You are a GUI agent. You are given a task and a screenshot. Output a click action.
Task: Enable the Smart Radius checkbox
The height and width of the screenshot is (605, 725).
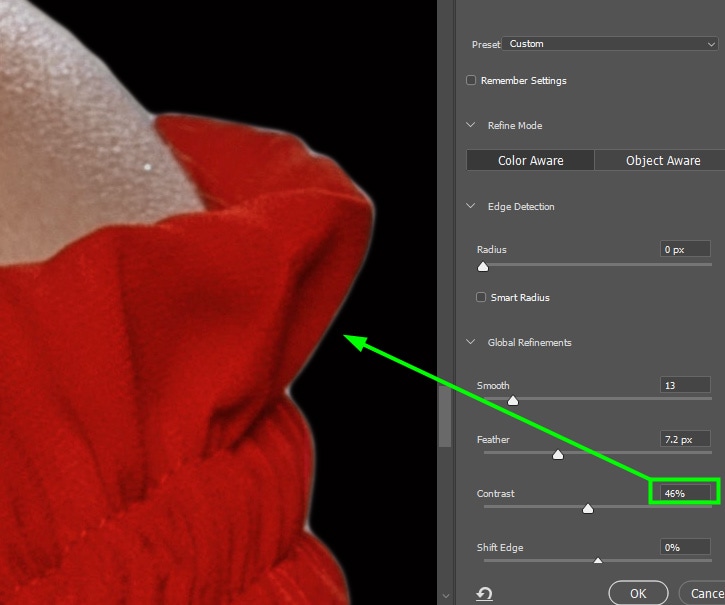[481, 297]
